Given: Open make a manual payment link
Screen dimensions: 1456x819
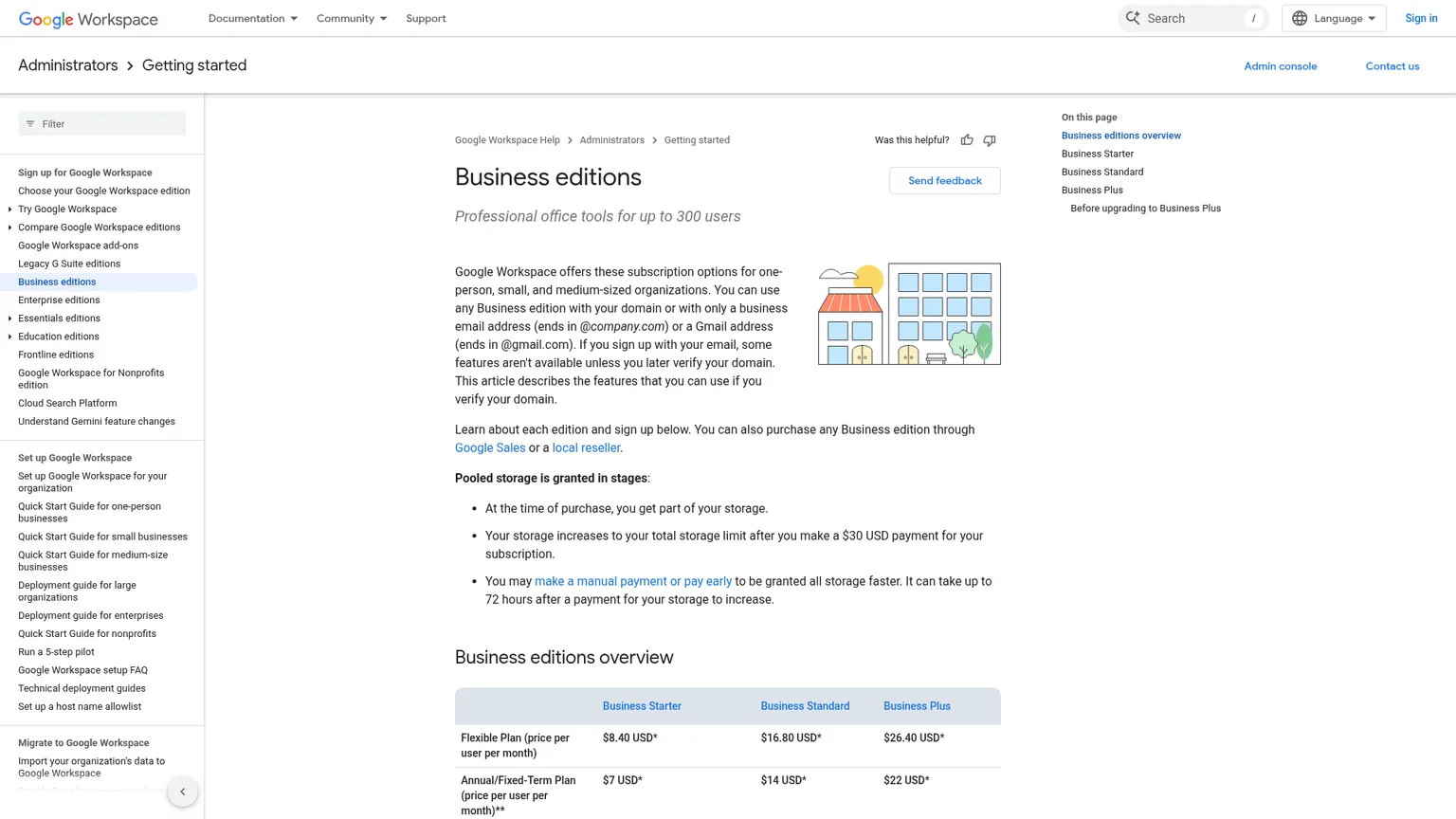Looking at the screenshot, I should pos(633,582).
